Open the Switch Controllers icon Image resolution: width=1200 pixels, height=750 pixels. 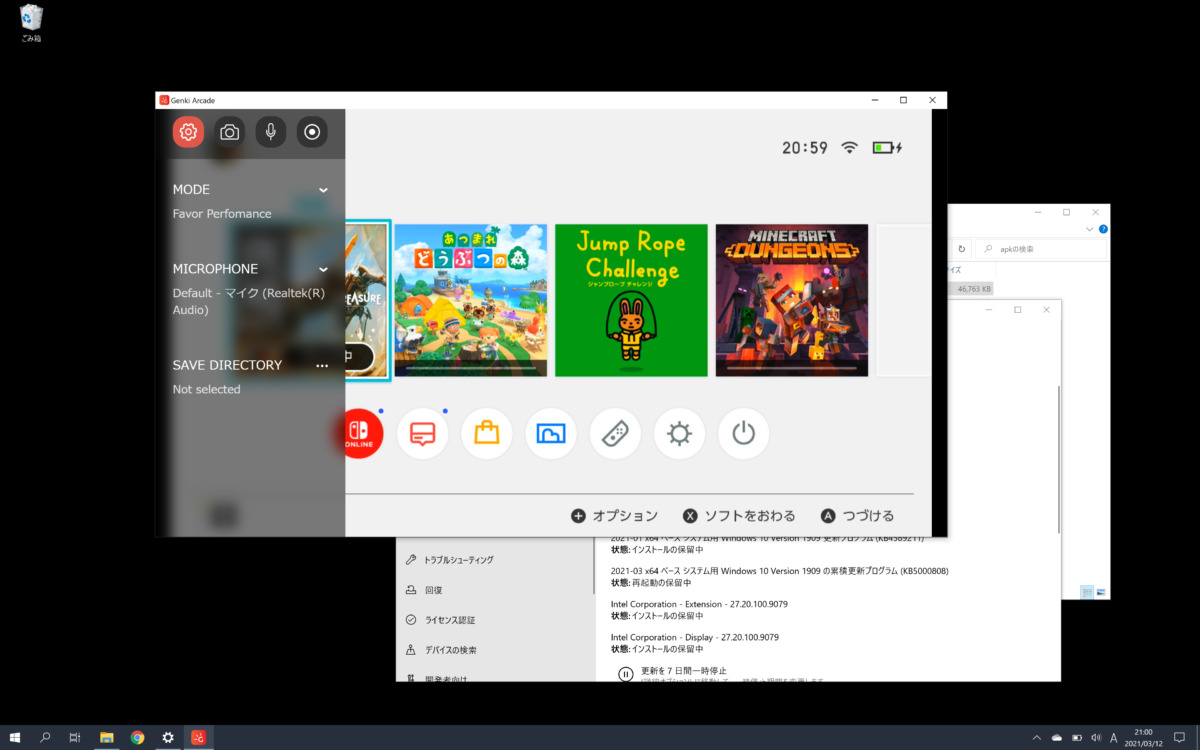615,434
